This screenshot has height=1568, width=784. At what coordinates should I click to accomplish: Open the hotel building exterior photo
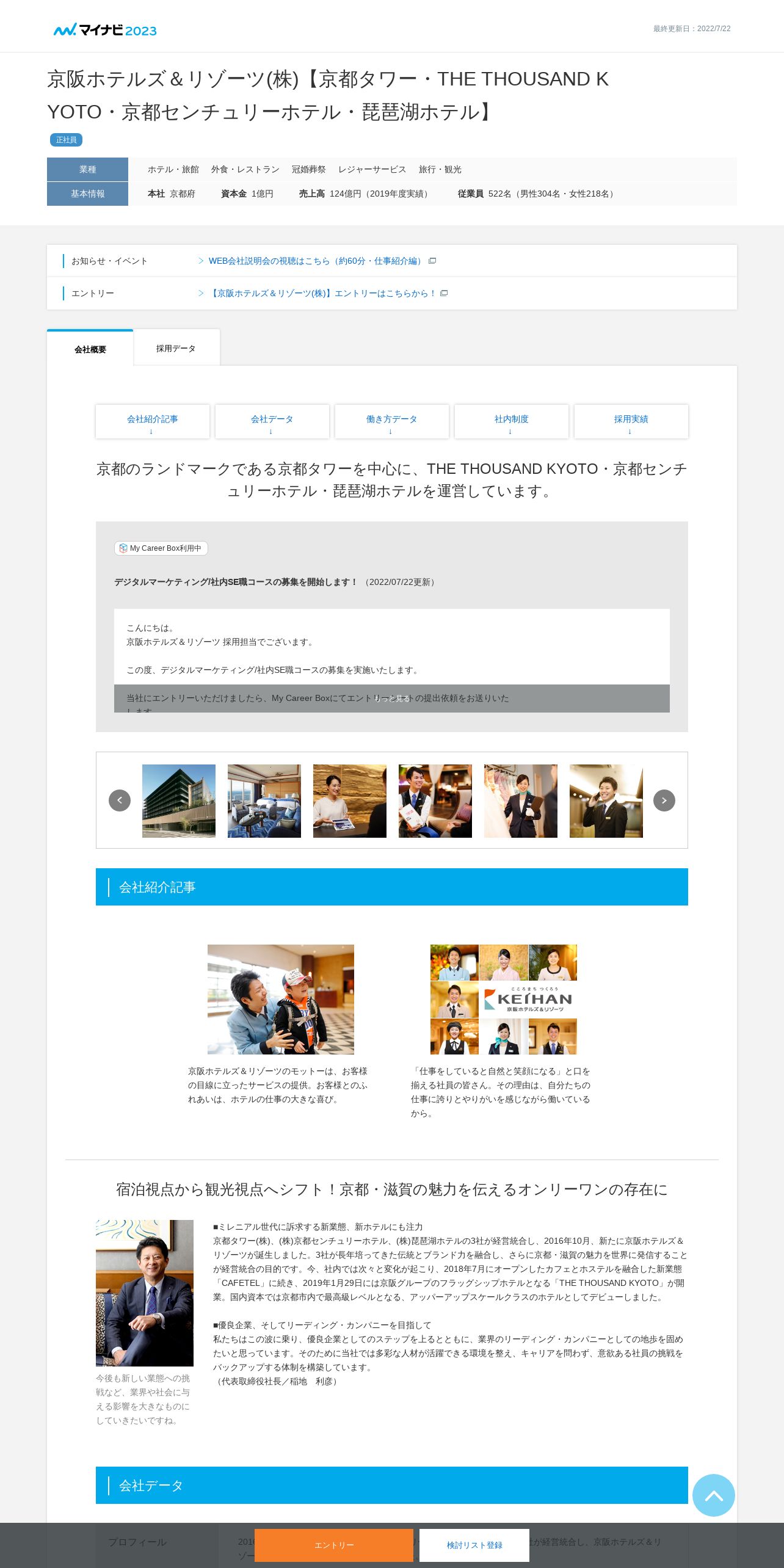179,801
